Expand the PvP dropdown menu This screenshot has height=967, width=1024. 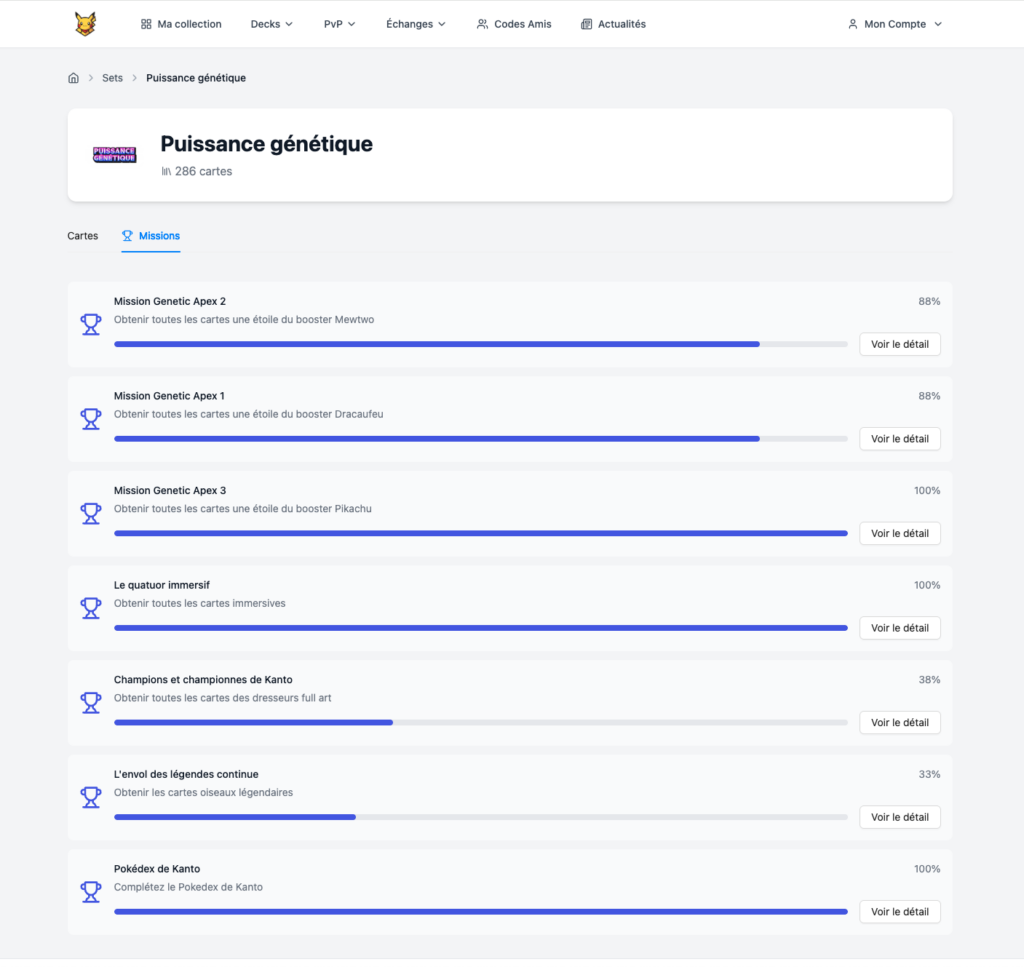coord(340,24)
